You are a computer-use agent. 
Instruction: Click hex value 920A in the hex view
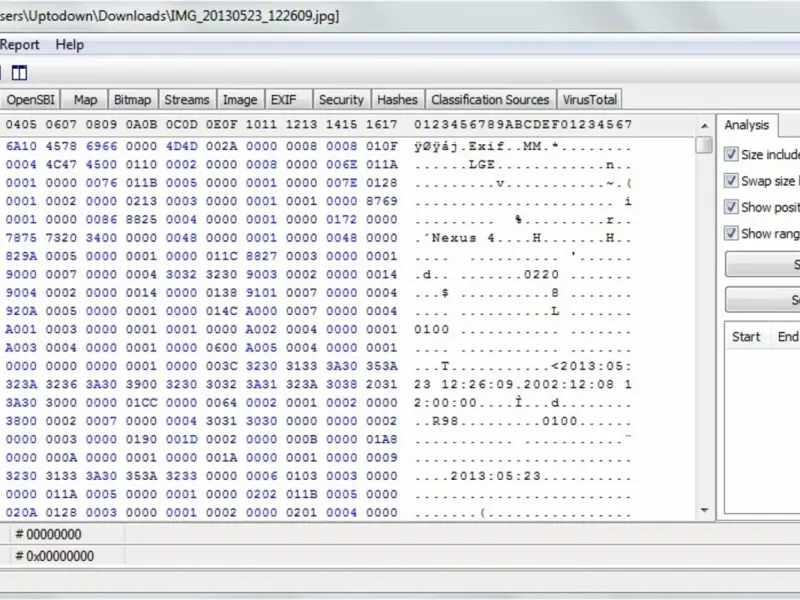21,311
